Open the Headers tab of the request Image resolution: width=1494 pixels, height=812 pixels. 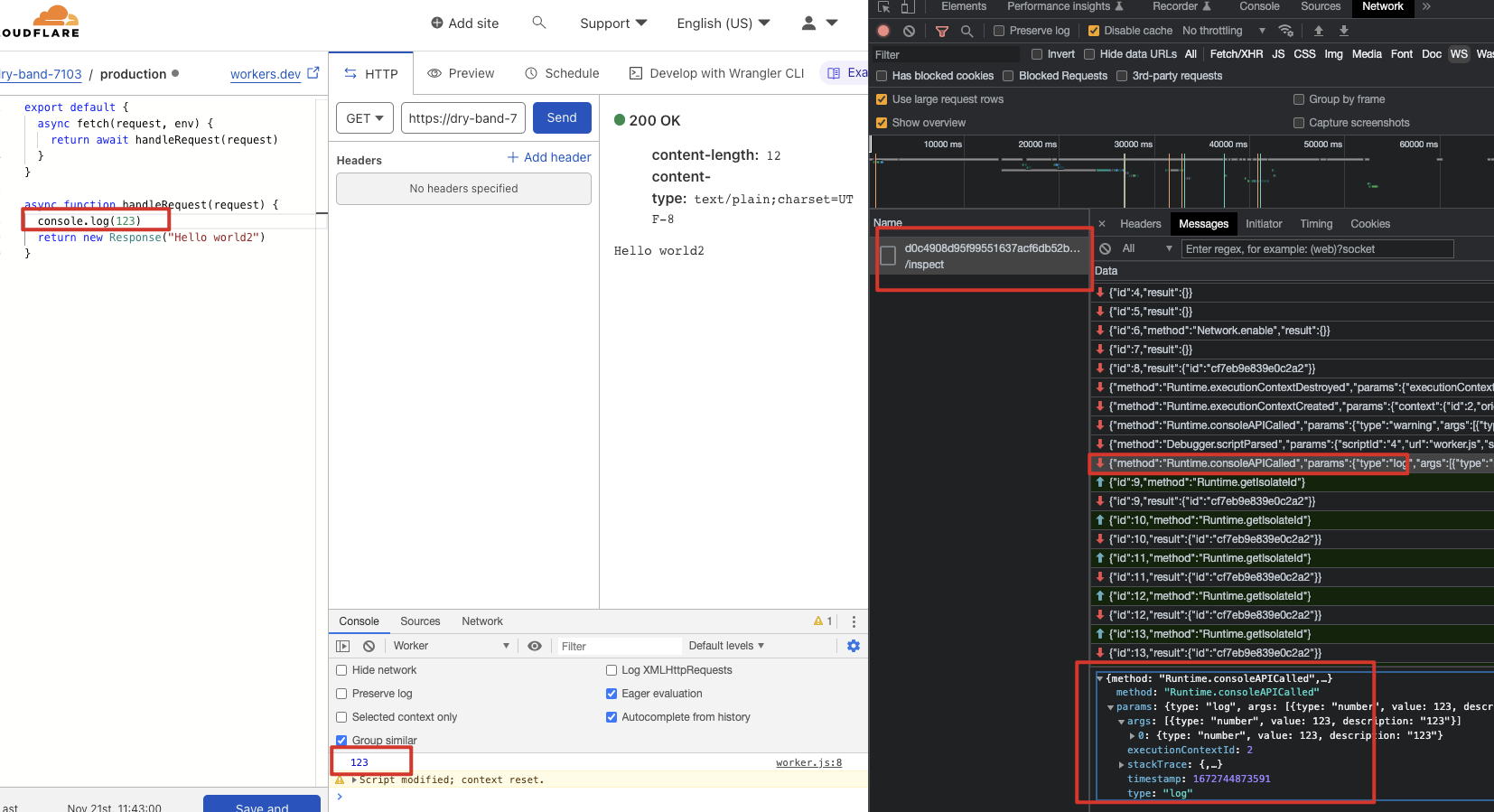1140,224
